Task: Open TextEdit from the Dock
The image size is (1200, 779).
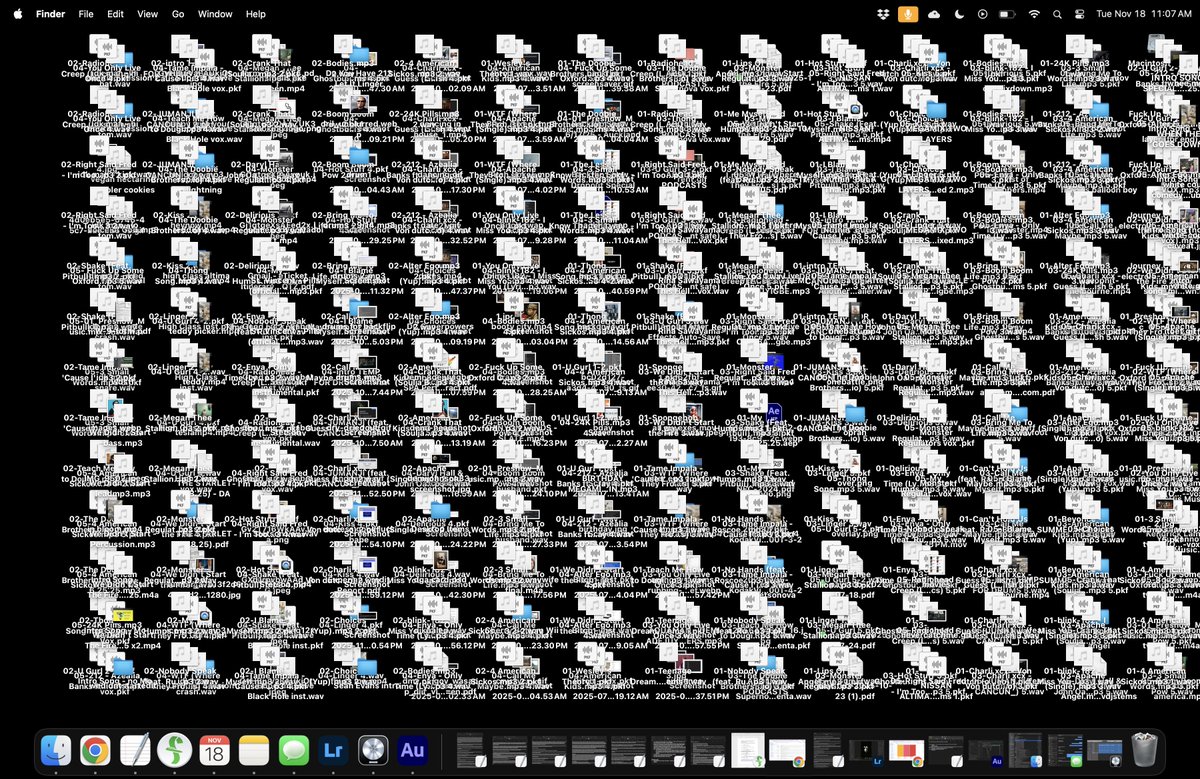Action: (135, 750)
